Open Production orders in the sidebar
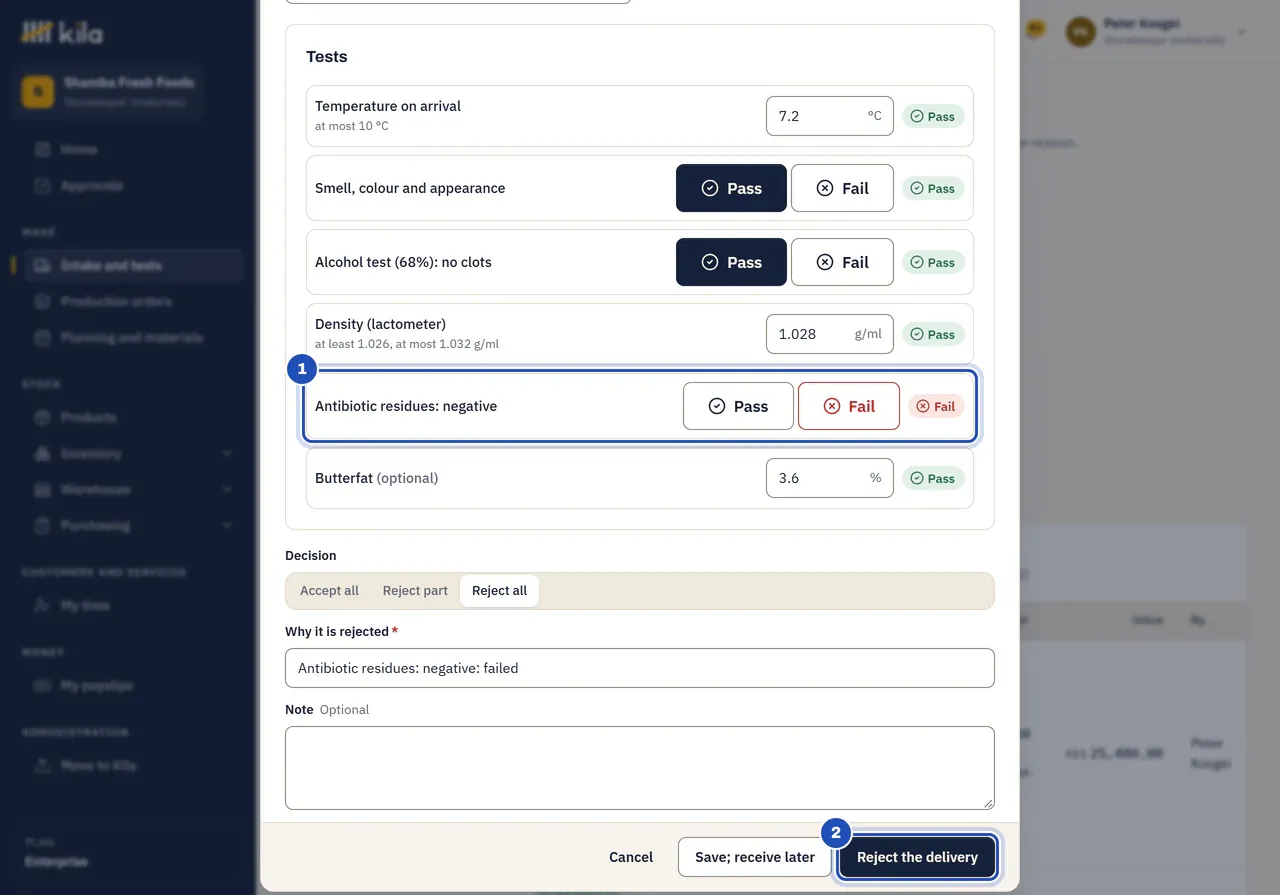This screenshot has width=1280, height=895. pos(134,301)
